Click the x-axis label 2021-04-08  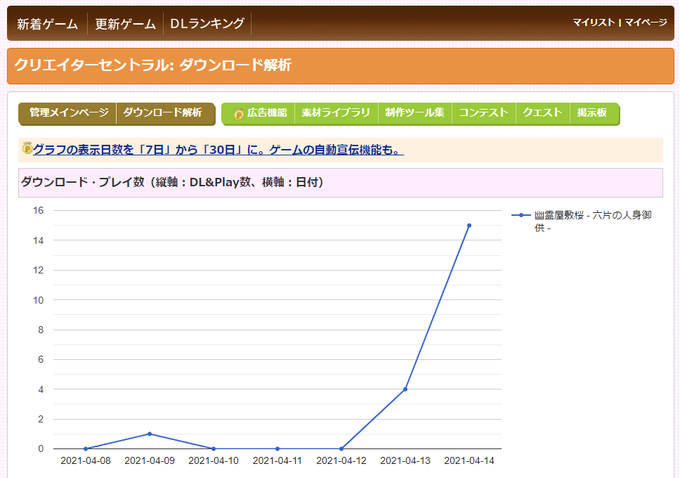86,461
